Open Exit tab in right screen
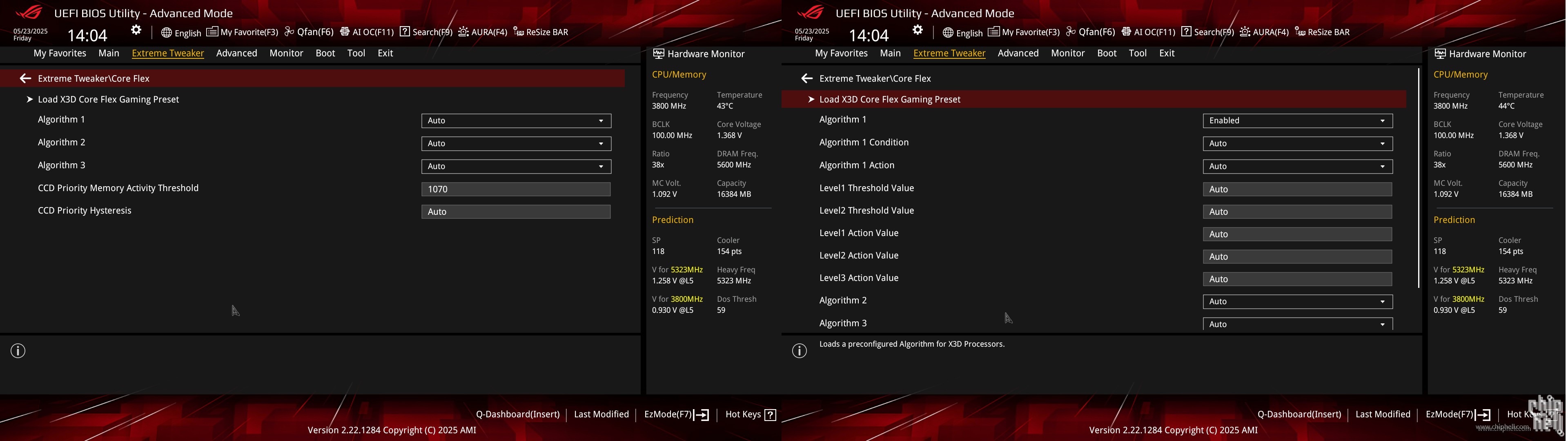 (x=1167, y=53)
